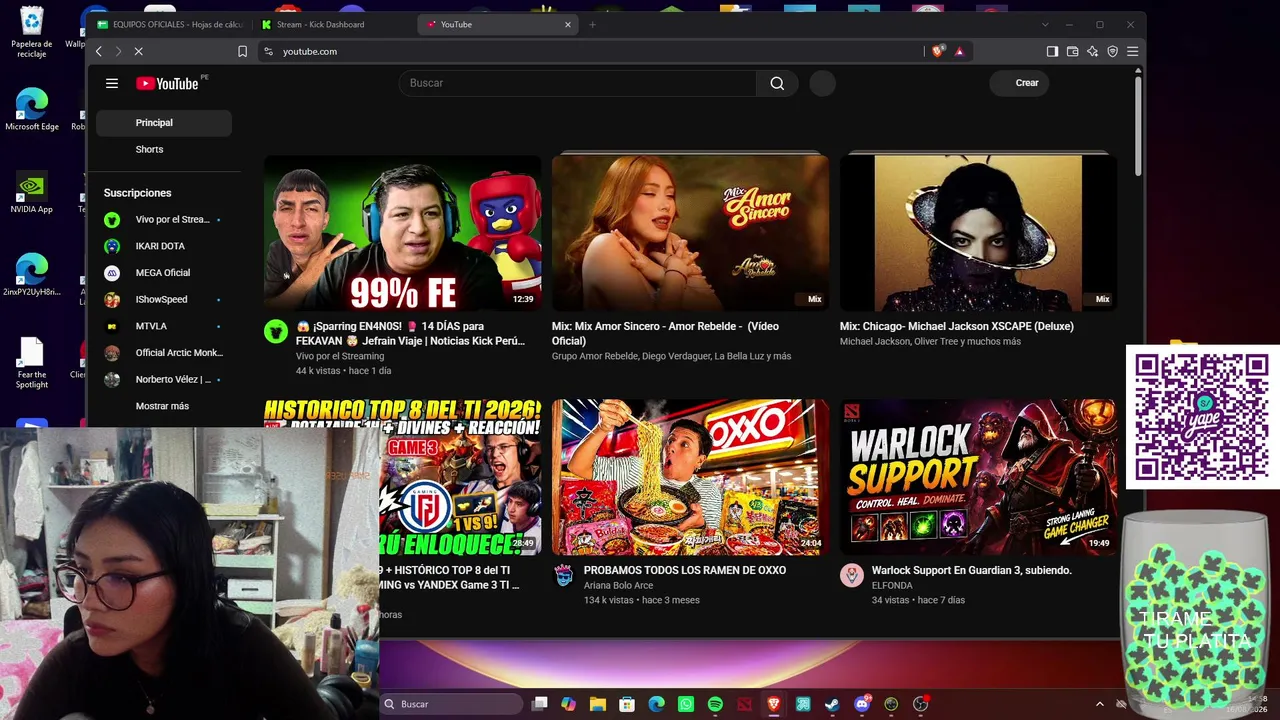The width and height of the screenshot is (1280, 720).
Task: Show hidden system tray icons
Action: (x=1100, y=704)
